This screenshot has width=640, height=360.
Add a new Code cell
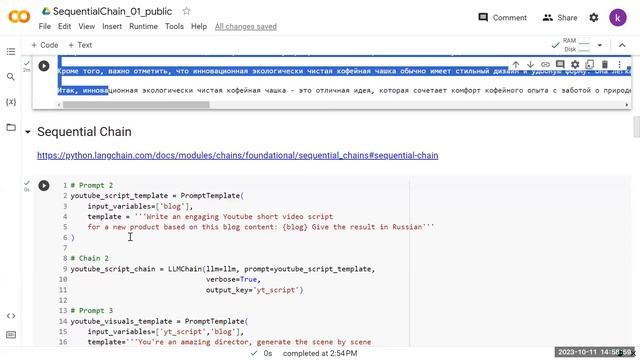point(45,45)
